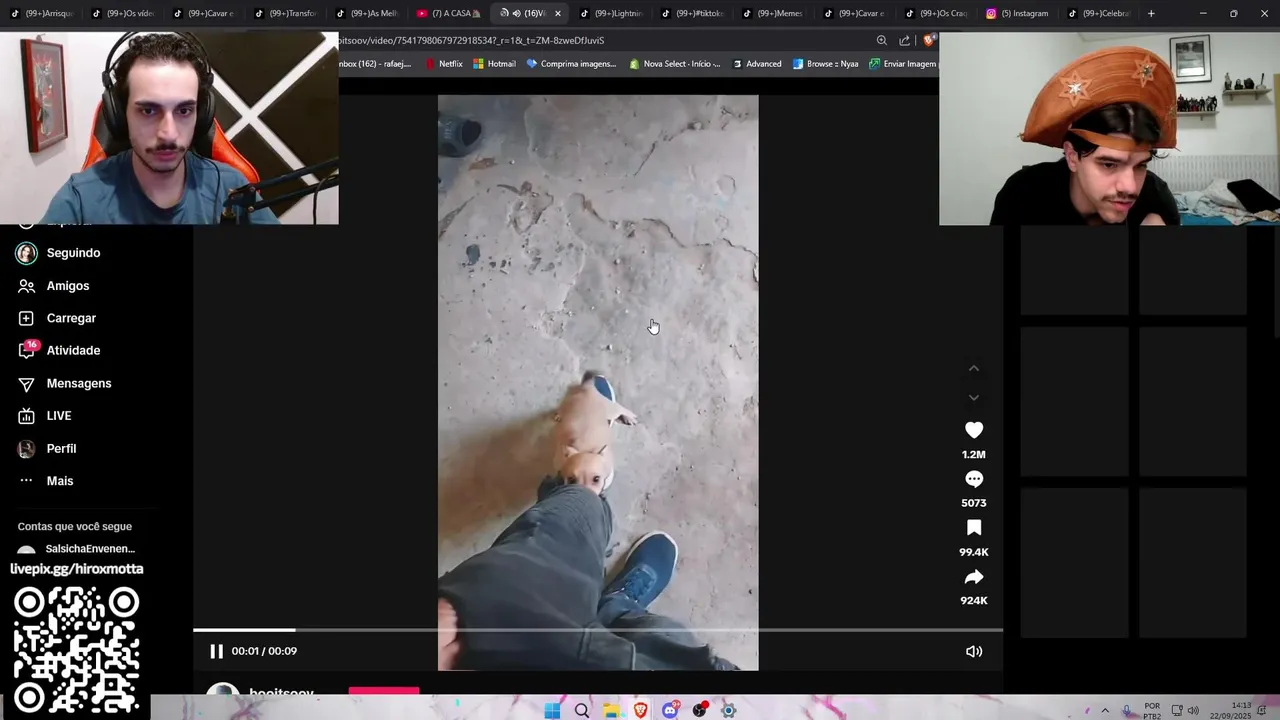
Task: Open a new browser tab
Action: pyautogui.click(x=1151, y=14)
